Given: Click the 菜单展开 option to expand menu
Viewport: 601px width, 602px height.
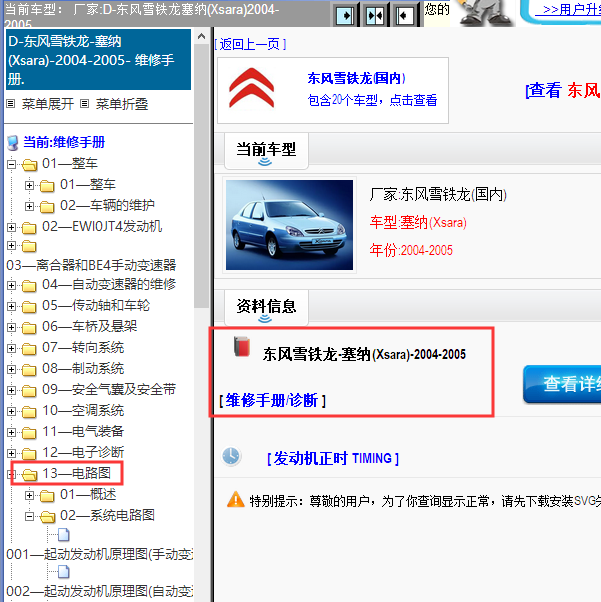Looking at the screenshot, I should click(x=47, y=103).
